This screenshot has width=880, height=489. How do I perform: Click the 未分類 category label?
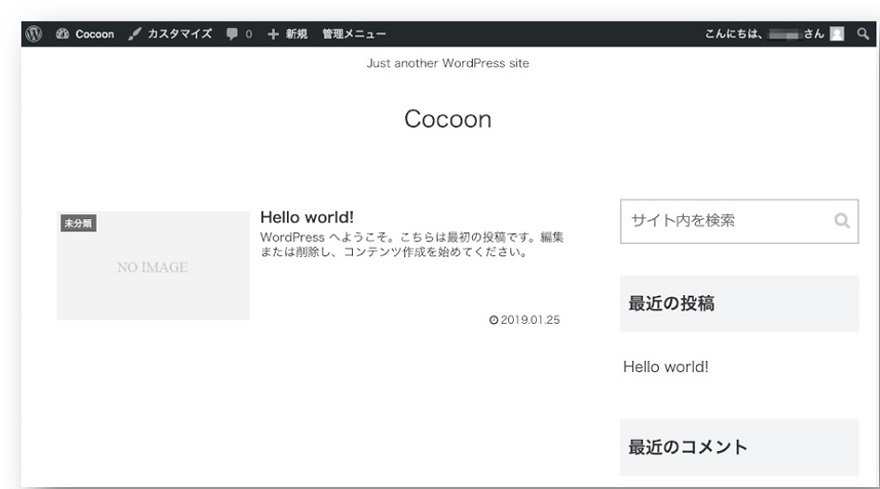pyautogui.click(x=78, y=223)
